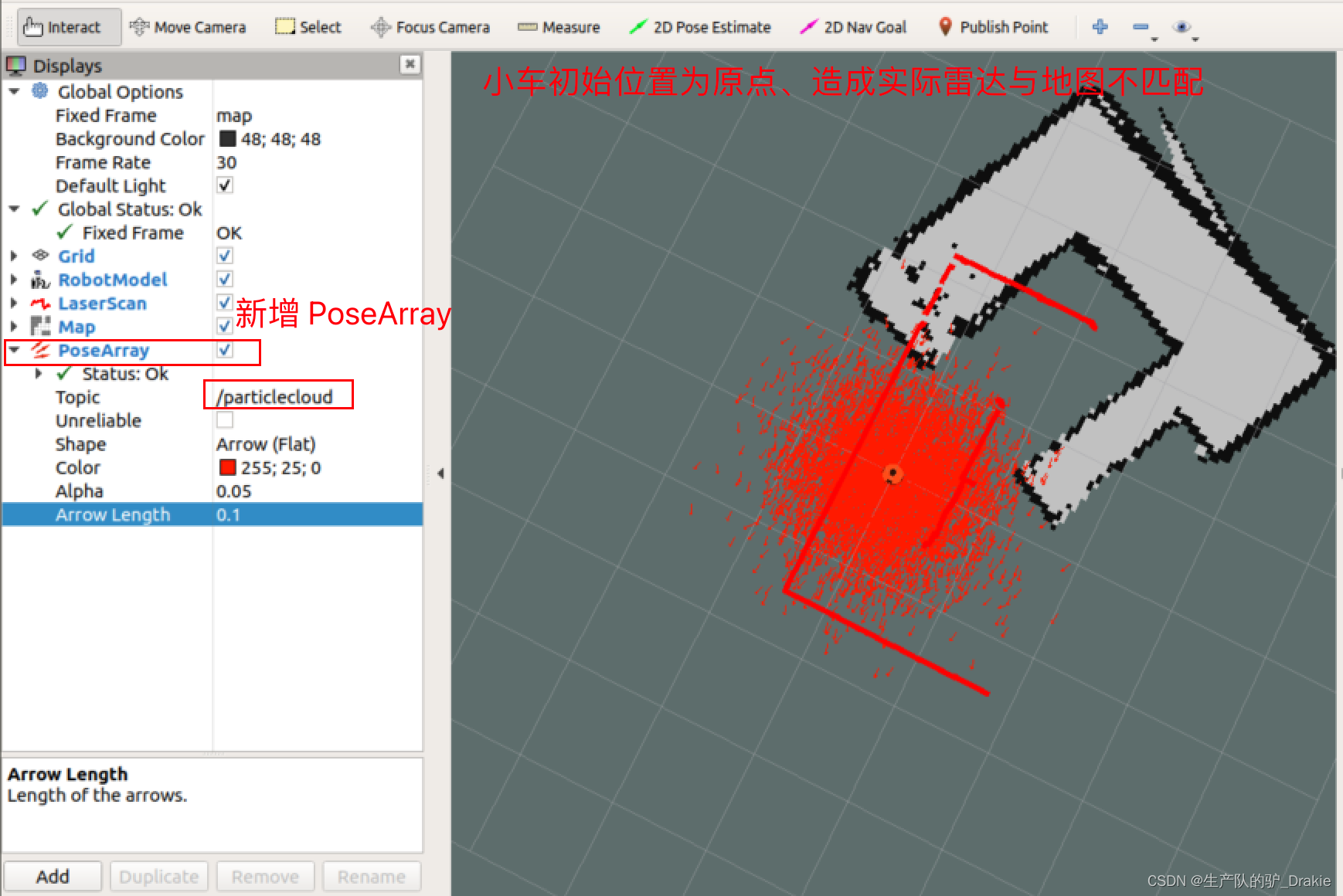
Task: Select the Publish Point tool
Action: (993, 27)
